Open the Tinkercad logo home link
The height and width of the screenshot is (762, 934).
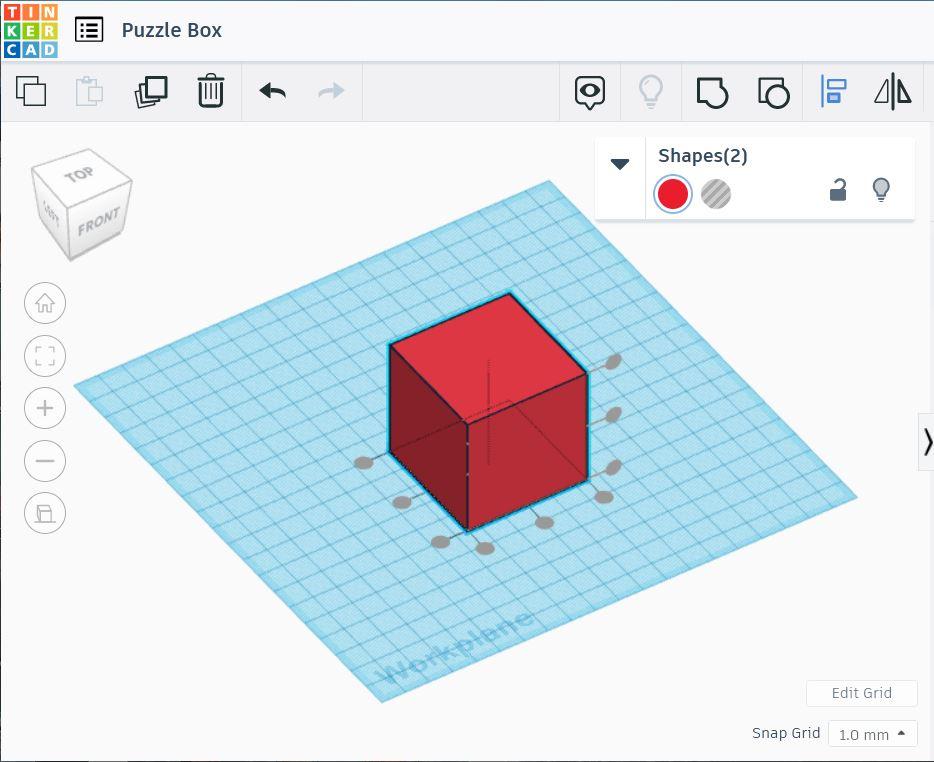30,30
